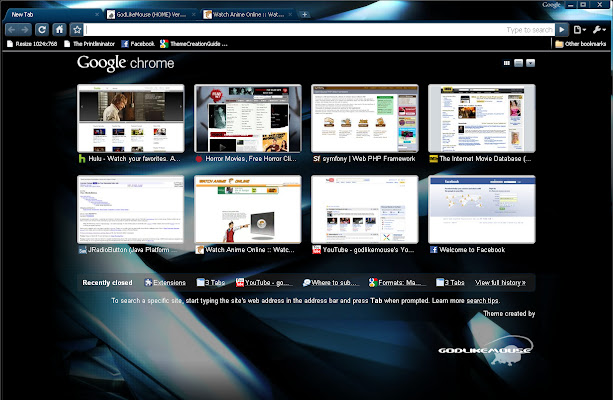The image size is (613, 400).
Task: Switch to the New Tab tab
Action: 53,14
